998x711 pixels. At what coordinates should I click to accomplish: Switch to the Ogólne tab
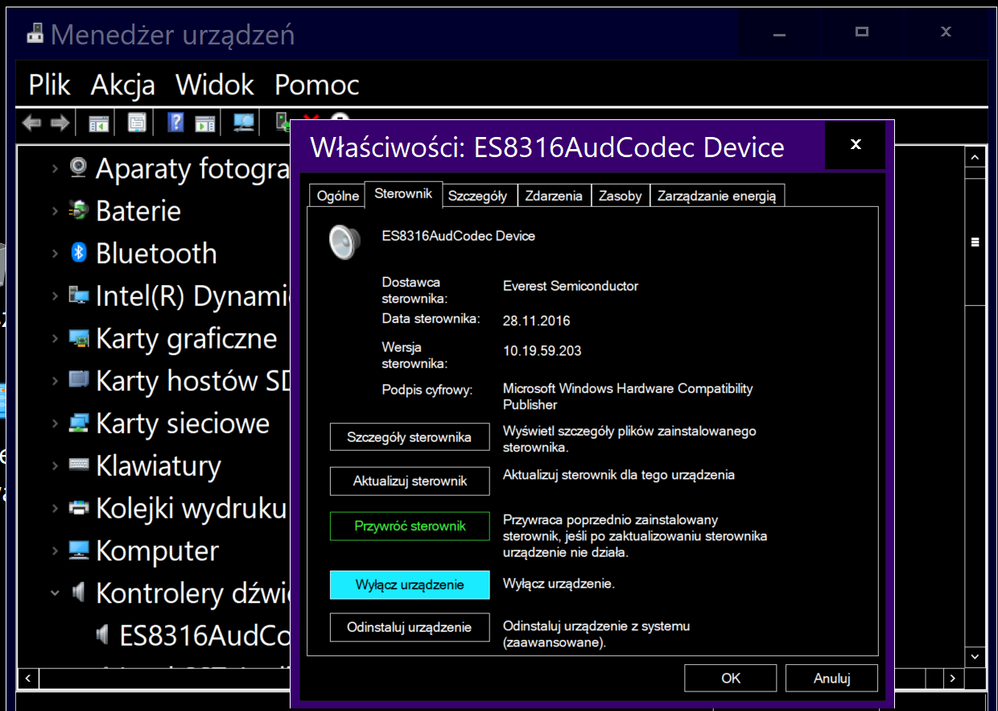coord(337,196)
